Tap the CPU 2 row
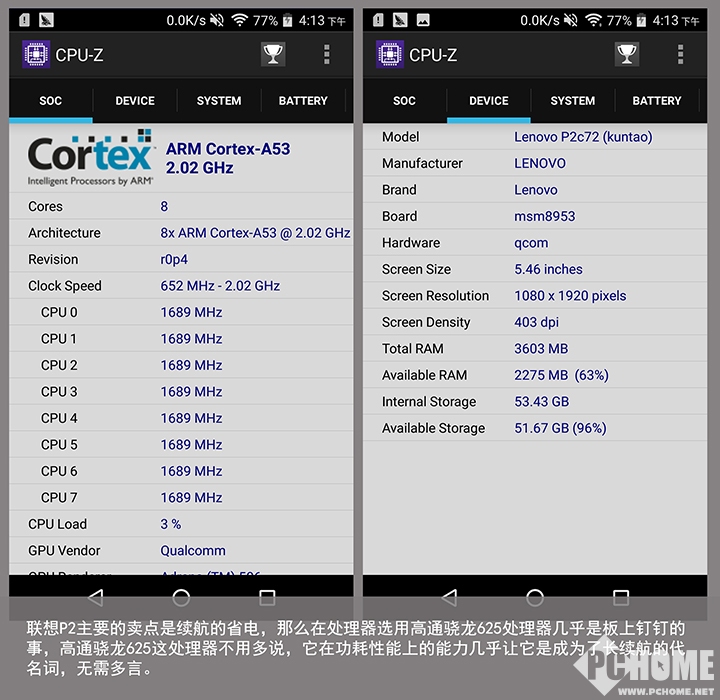This screenshot has width=720, height=700. 181,365
